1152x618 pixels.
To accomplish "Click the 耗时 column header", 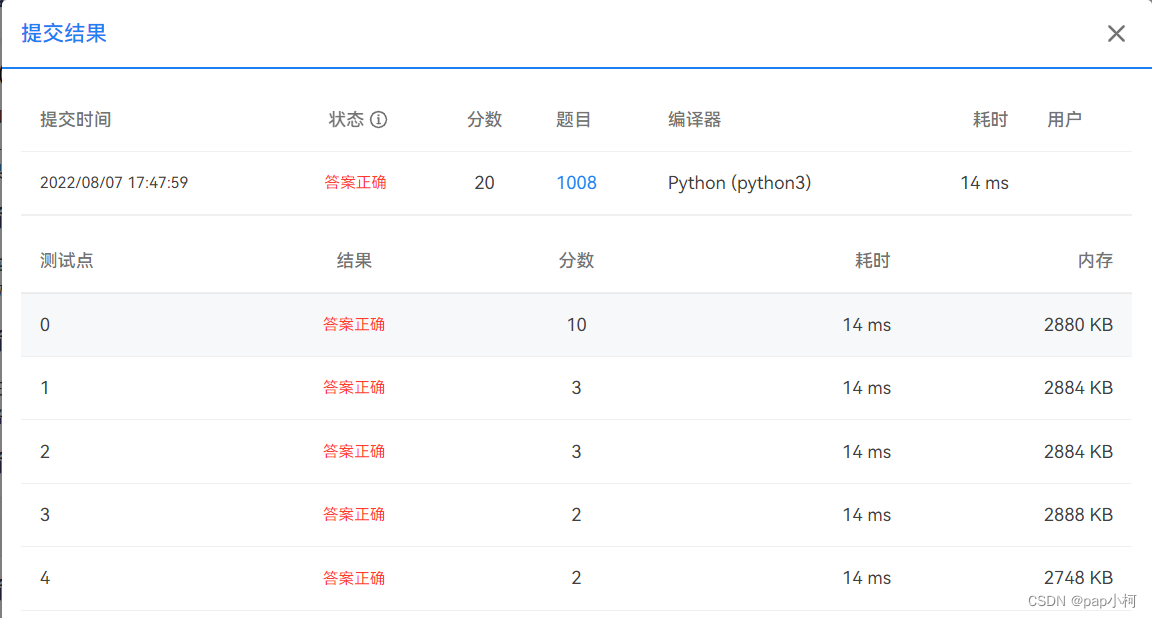I will click(990, 118).
